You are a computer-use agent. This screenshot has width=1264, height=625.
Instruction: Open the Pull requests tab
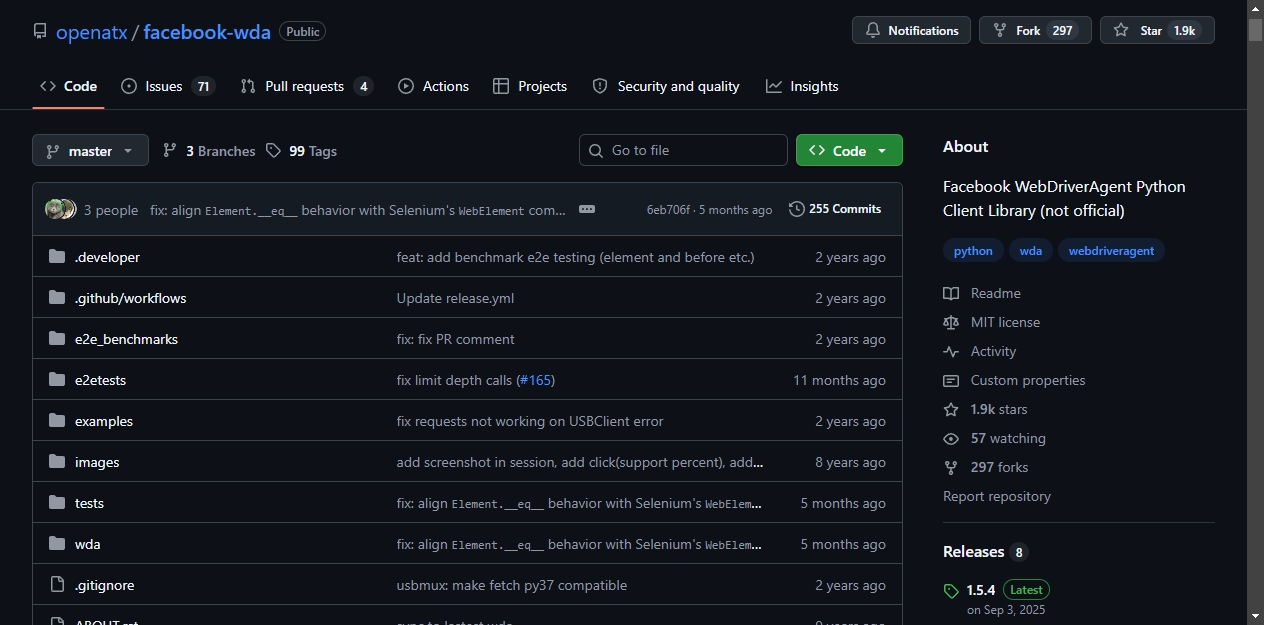[x=306, y=86]
